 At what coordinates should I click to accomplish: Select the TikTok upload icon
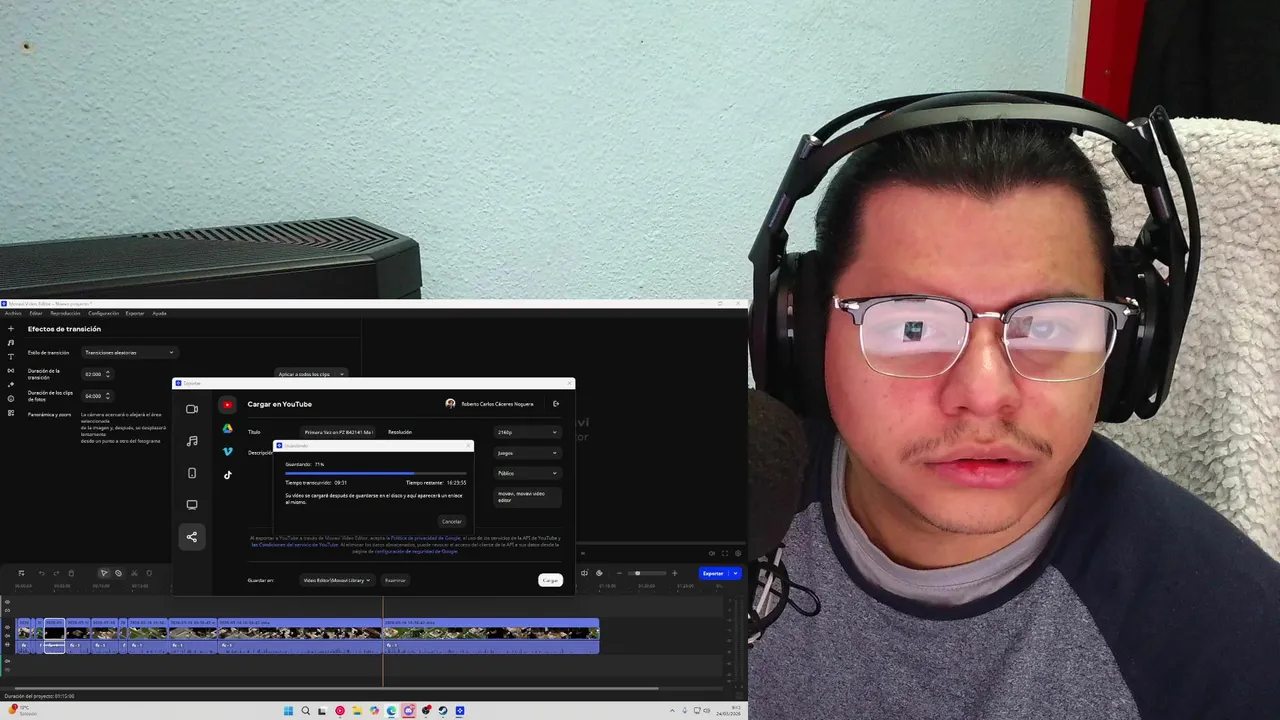pyautogui.click(x=228, y=475)
